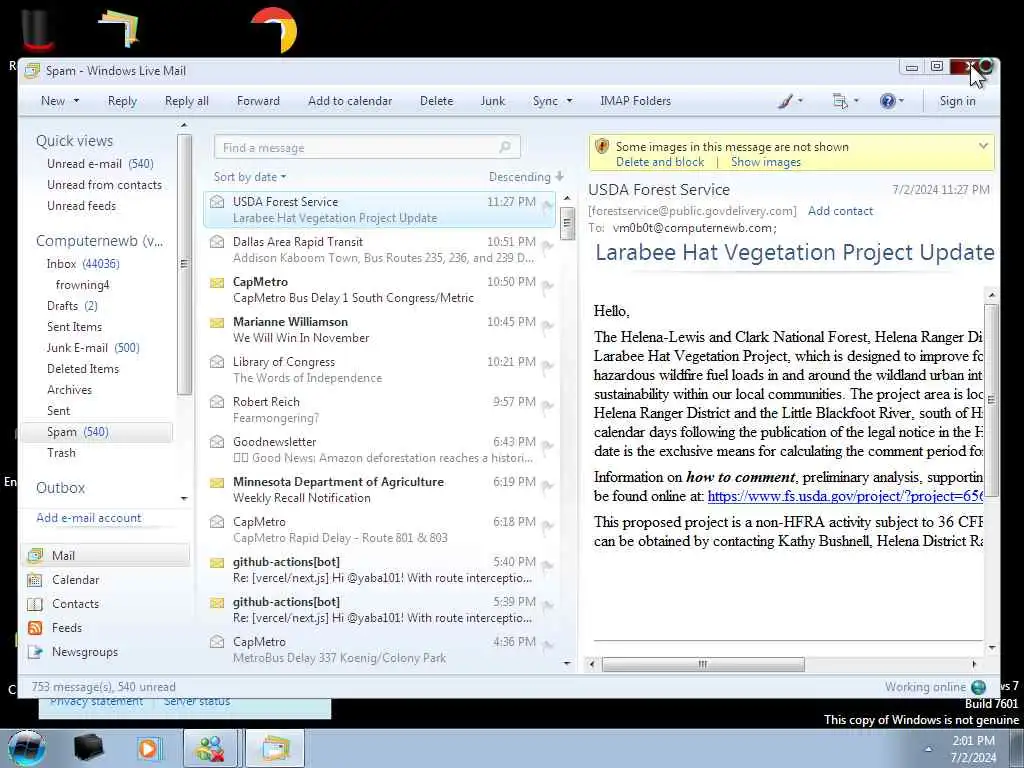Screen dimensions: 1024x768
Task: Click Windows Live Mail taskbar button
Action: tap(276, 749)
